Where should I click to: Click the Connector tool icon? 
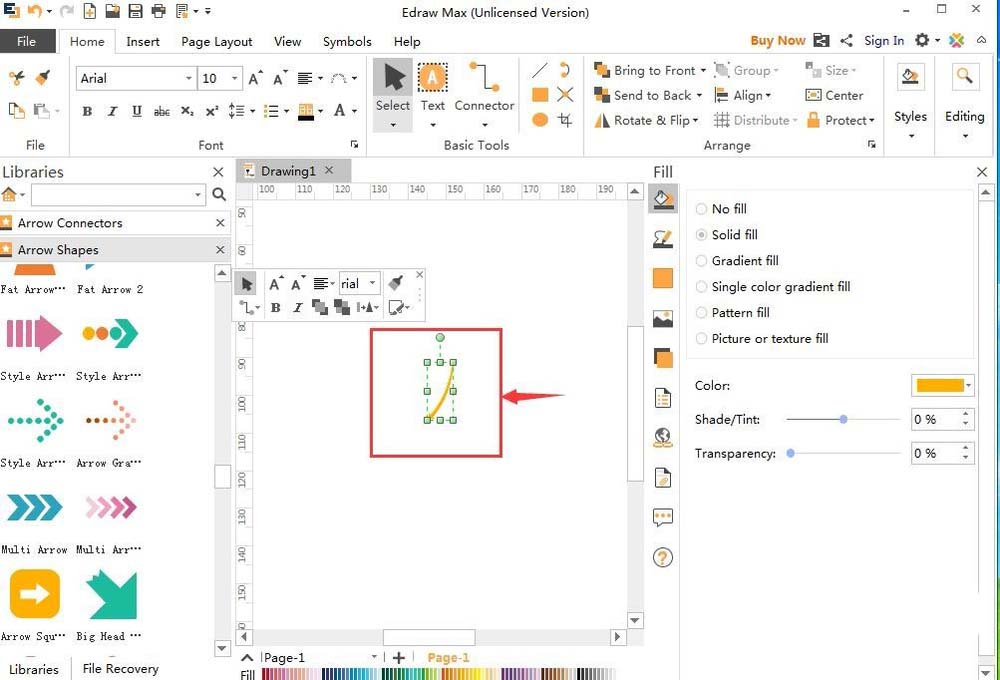click(x=484, y=80)
